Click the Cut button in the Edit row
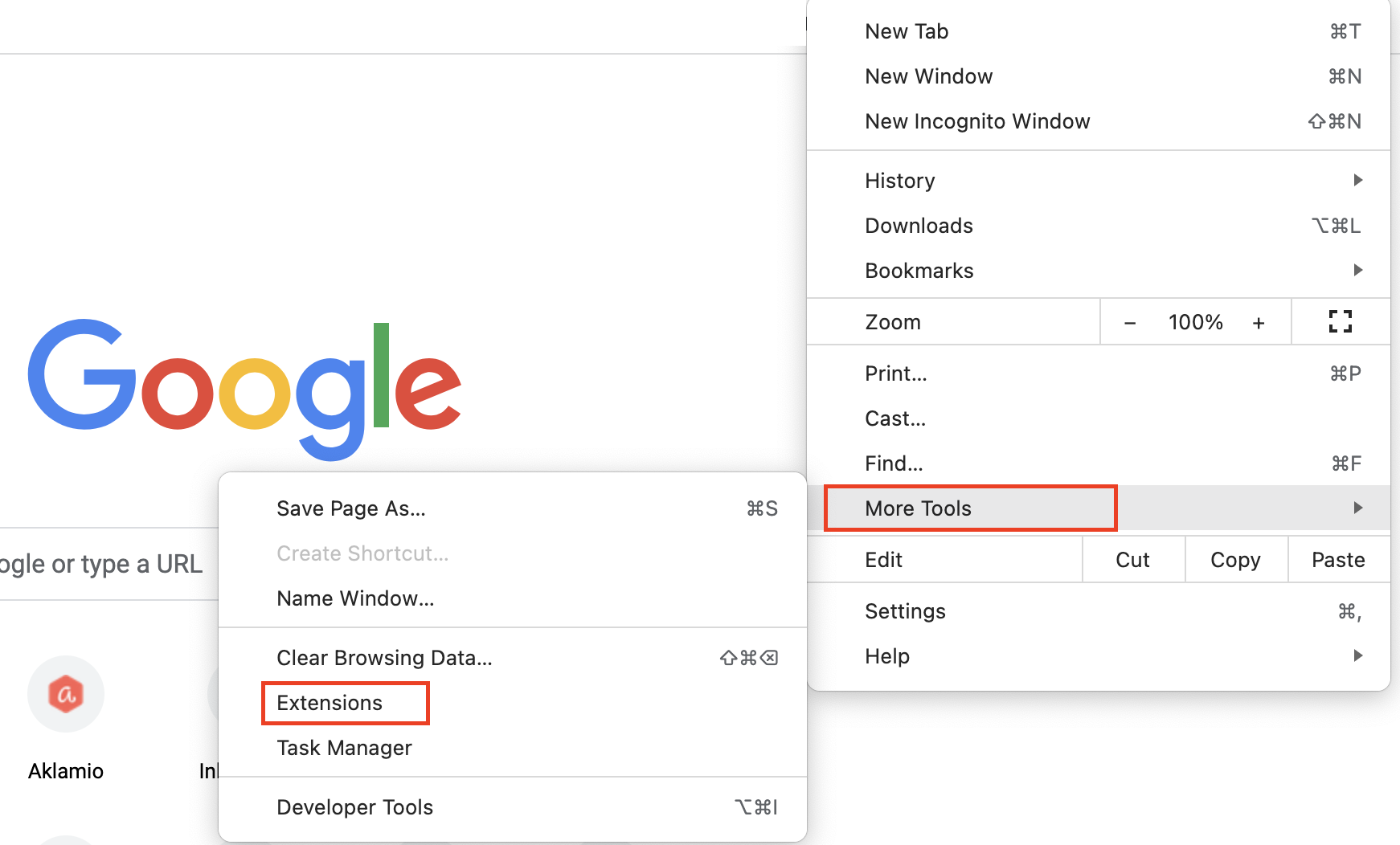 [1133, 560]
